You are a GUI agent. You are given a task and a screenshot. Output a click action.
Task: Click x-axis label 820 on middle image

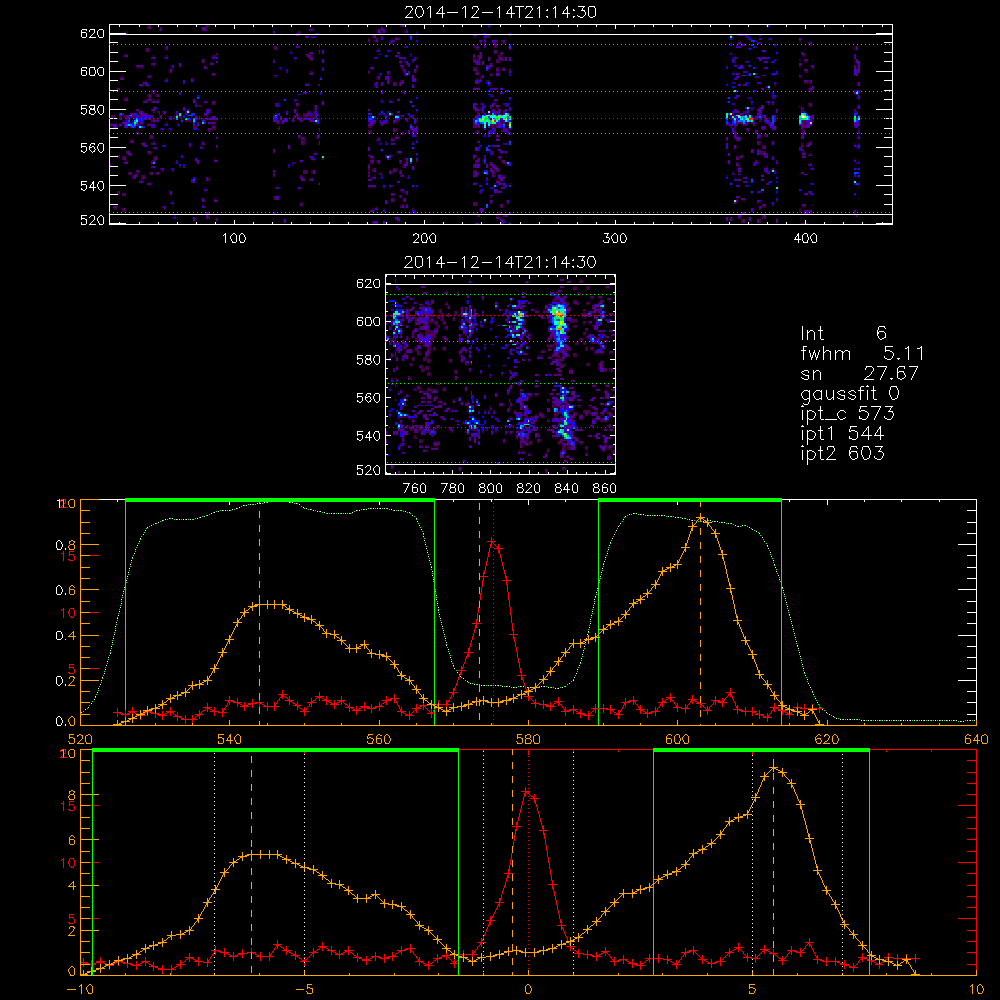[x=529, y=488]
